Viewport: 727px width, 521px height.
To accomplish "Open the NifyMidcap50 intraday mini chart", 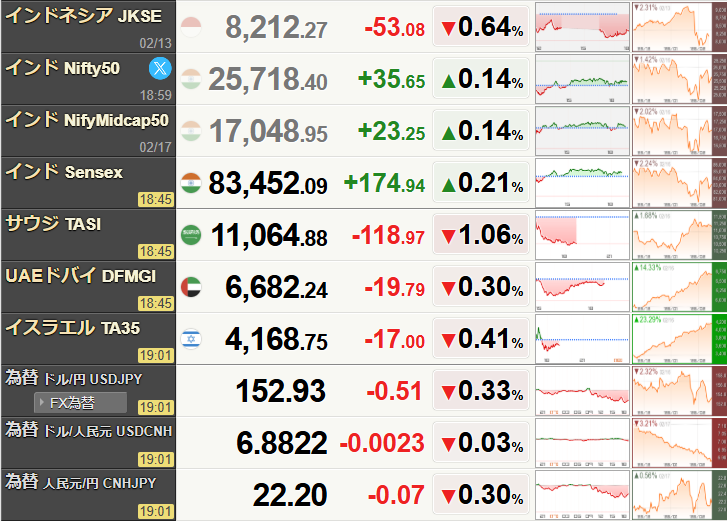I will 582,131.
